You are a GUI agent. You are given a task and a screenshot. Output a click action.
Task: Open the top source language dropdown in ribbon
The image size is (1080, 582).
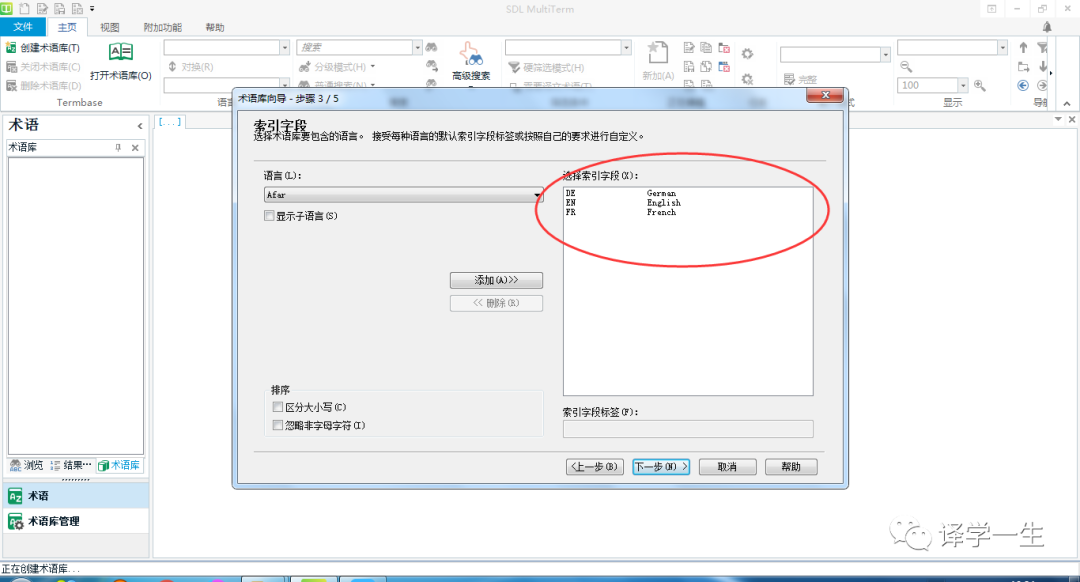[x=284, y=48]
